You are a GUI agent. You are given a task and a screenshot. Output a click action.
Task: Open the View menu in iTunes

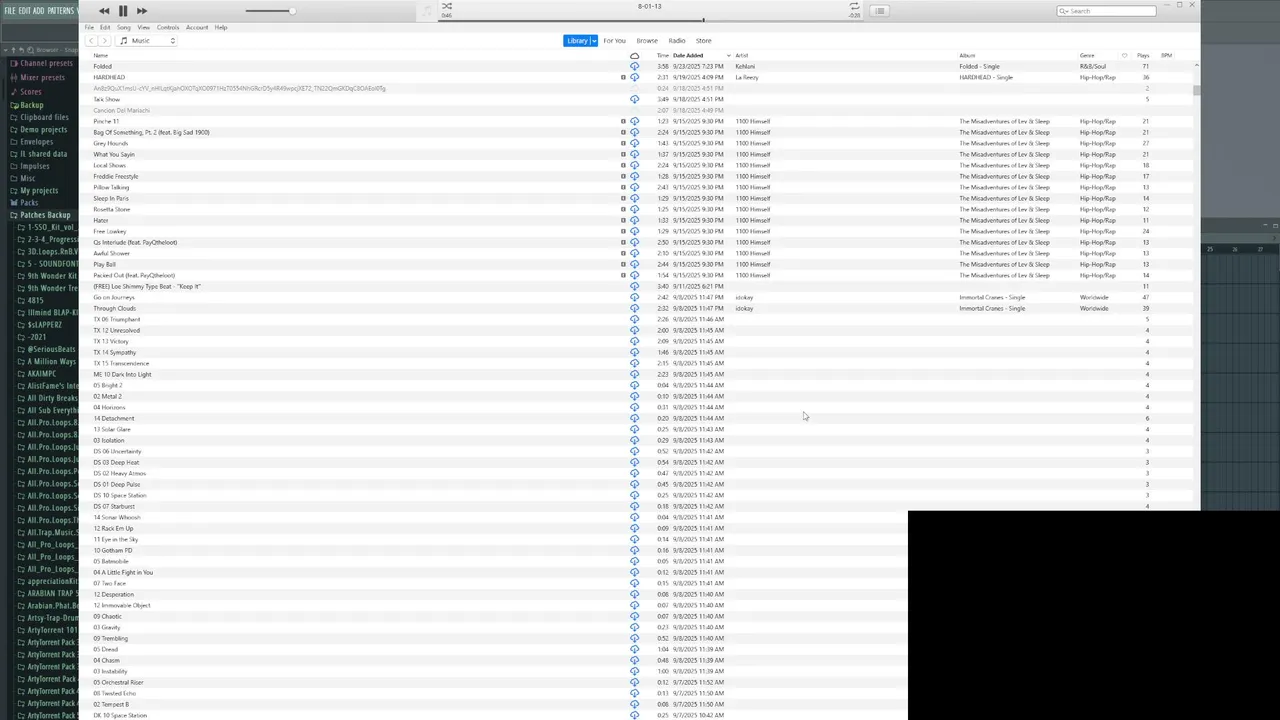[x=144, y=27]
